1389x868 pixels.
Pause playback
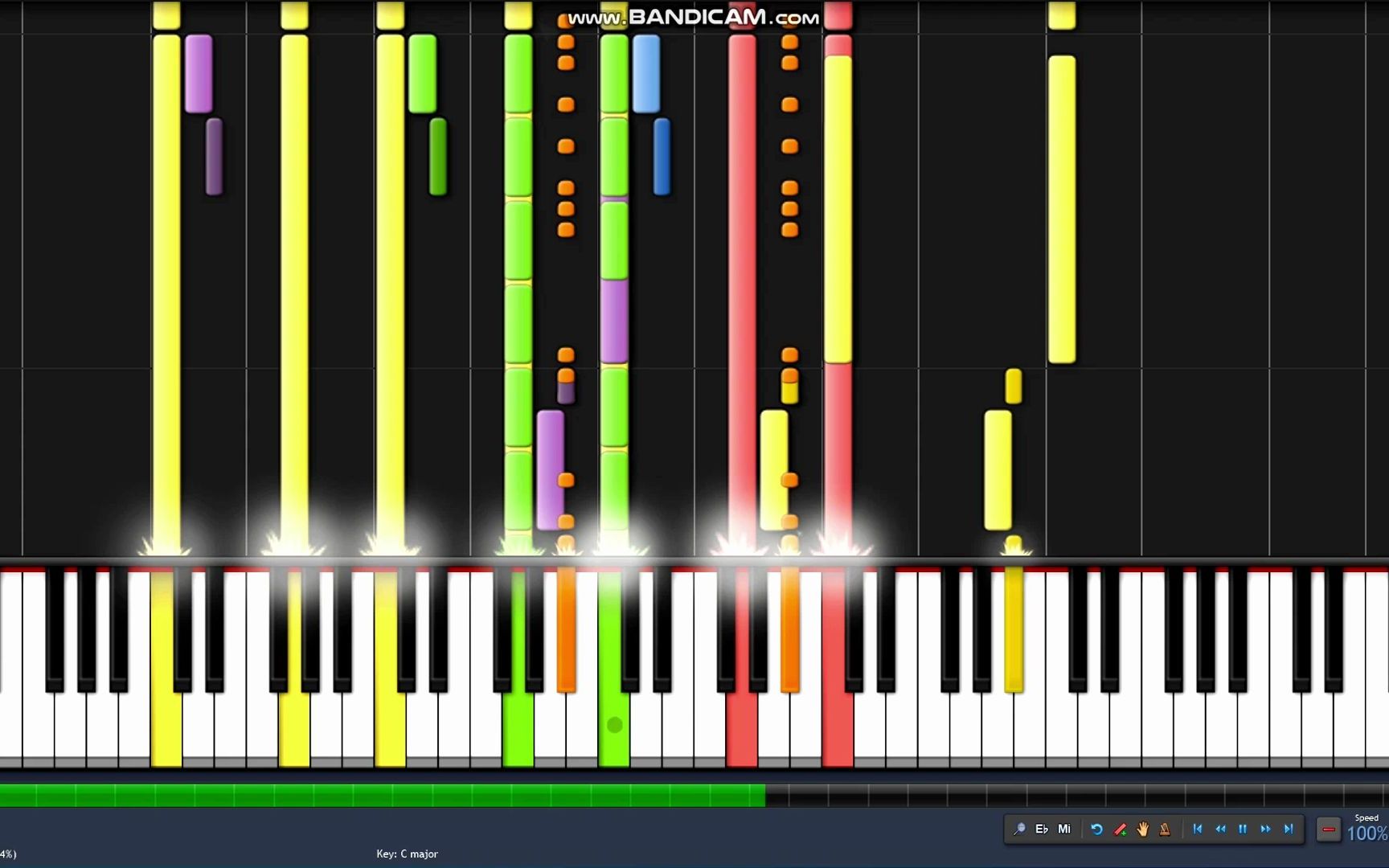pos(1243,829)
